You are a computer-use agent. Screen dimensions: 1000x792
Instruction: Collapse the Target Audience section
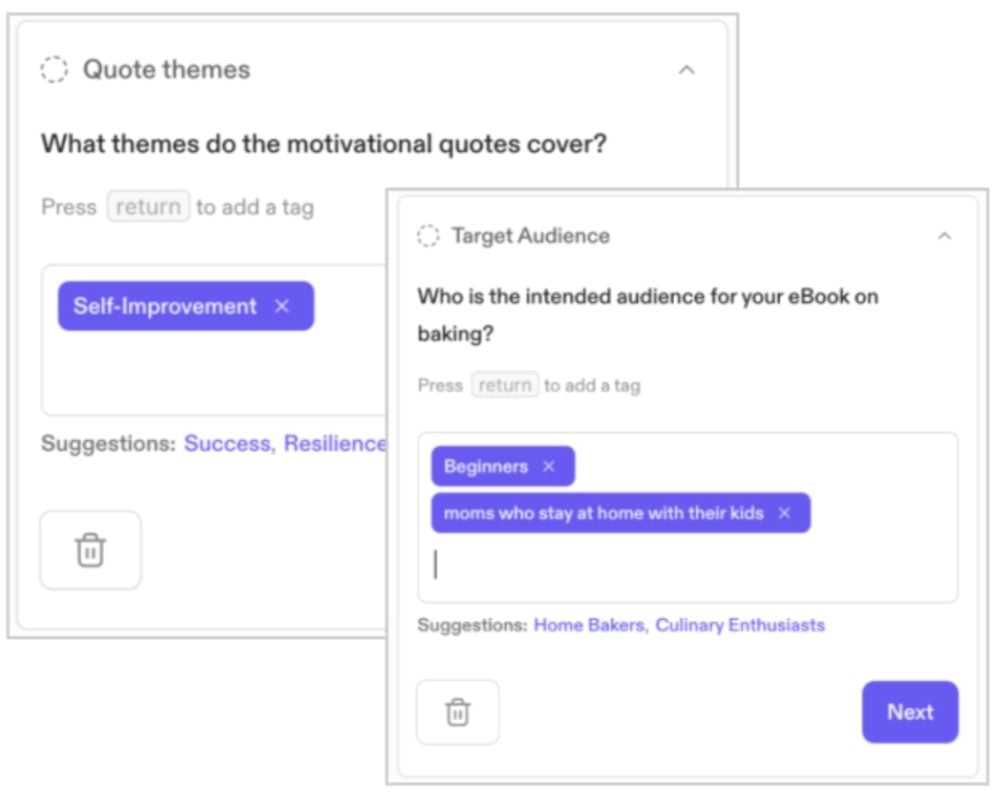click(x=946, y=236)
